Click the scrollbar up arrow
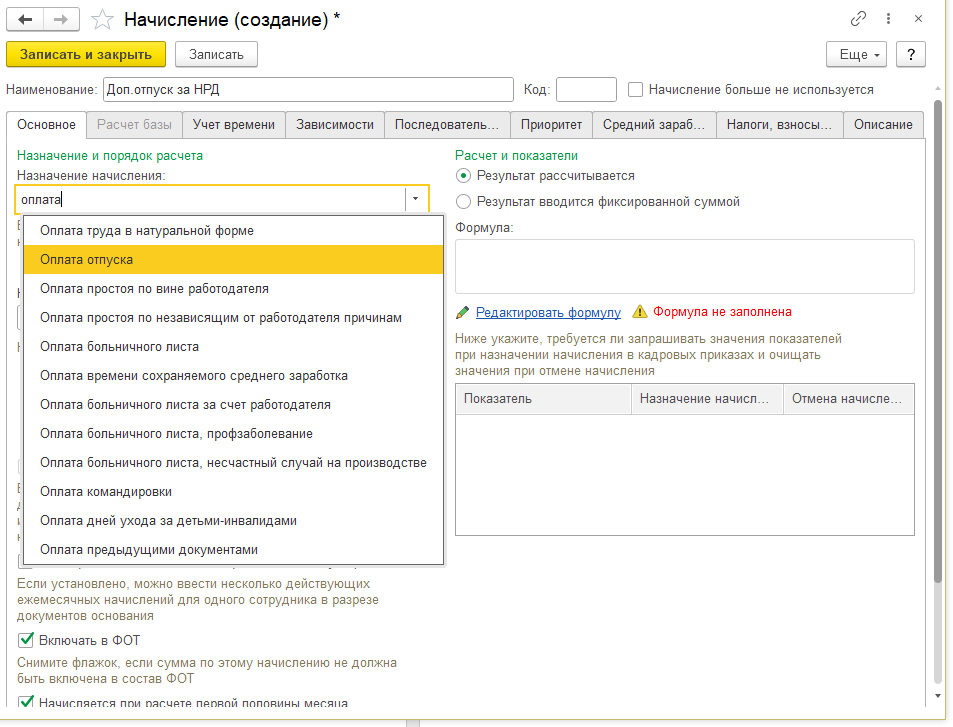Screen dimensions: 953x727 click(x=938, y=89)
